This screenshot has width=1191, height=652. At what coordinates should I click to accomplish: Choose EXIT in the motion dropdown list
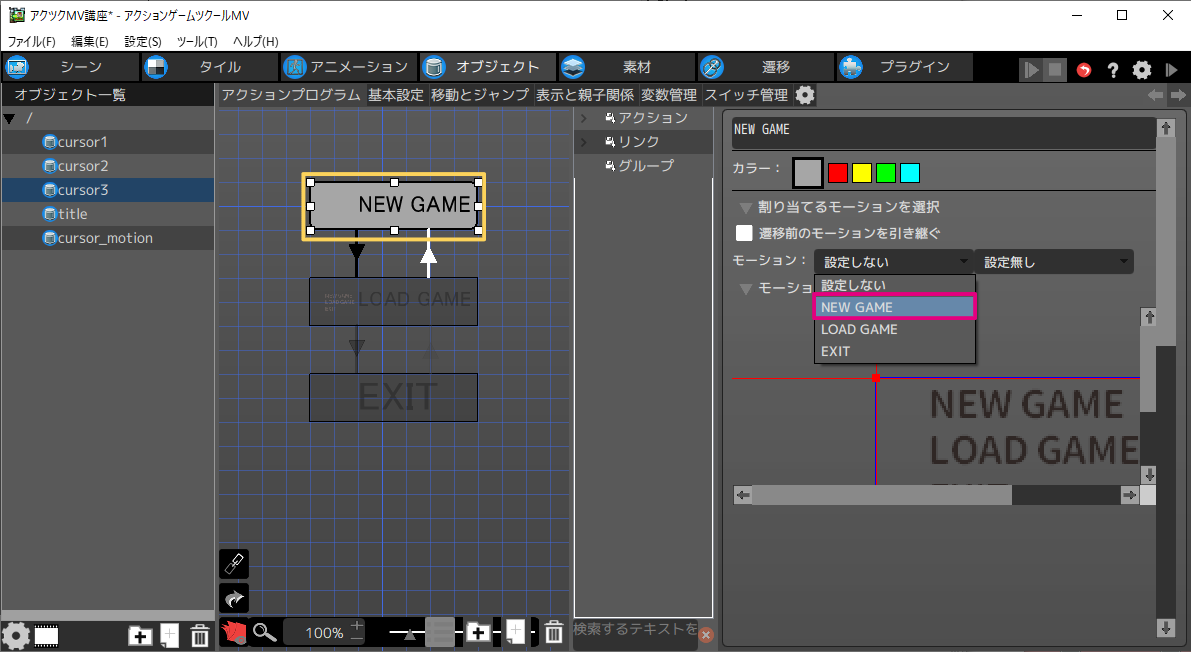(835, 351)
